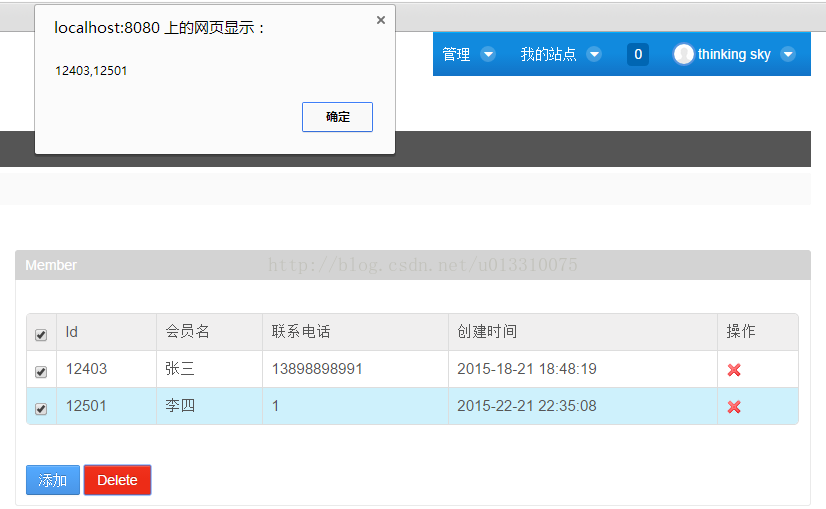Open the thinking sky account dropdown arrow
This screenshot has width=826, height=509.
pyautogui.click(x=788, y=54)
